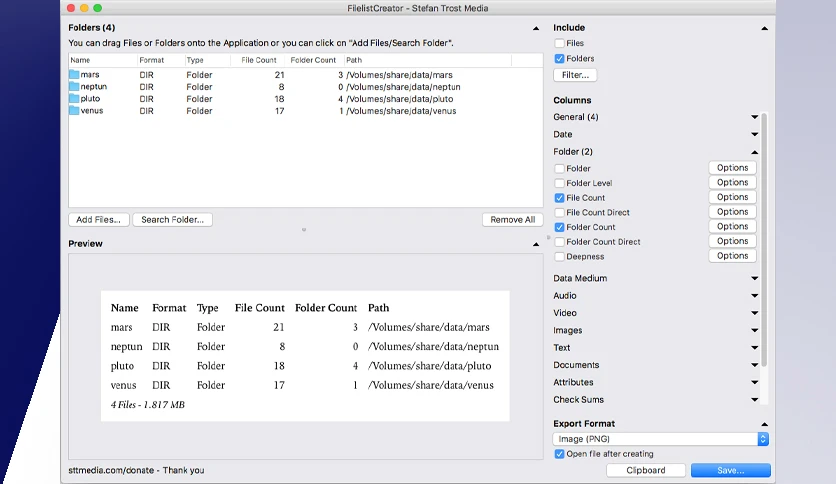
Task: Enable the Folder column checkbox
Action: tap(559, 168)
